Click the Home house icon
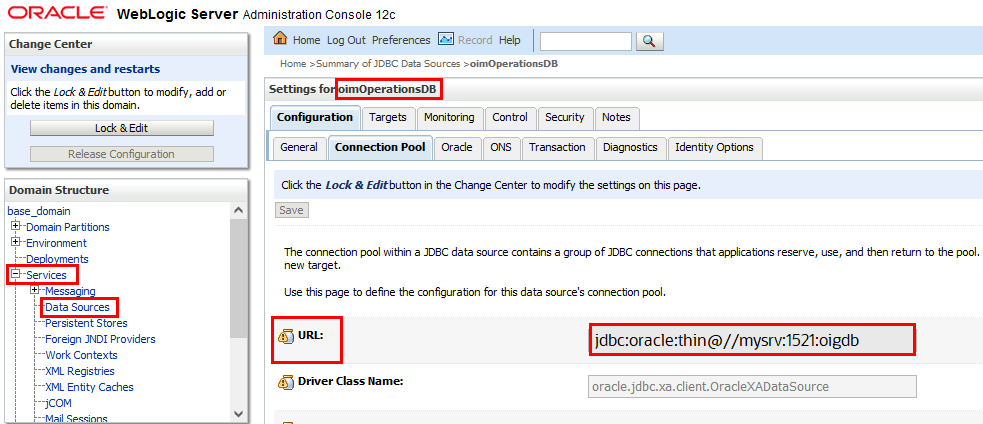 point(280,39)
